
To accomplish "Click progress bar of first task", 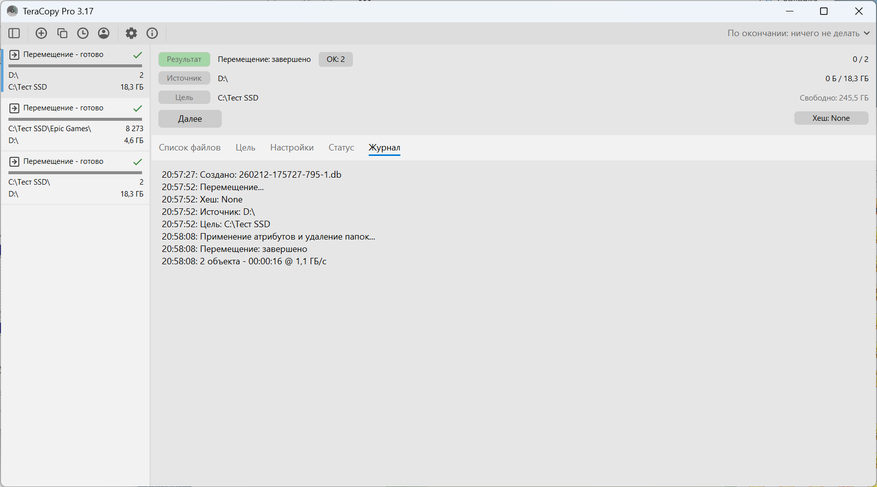I will coord(76,65).
